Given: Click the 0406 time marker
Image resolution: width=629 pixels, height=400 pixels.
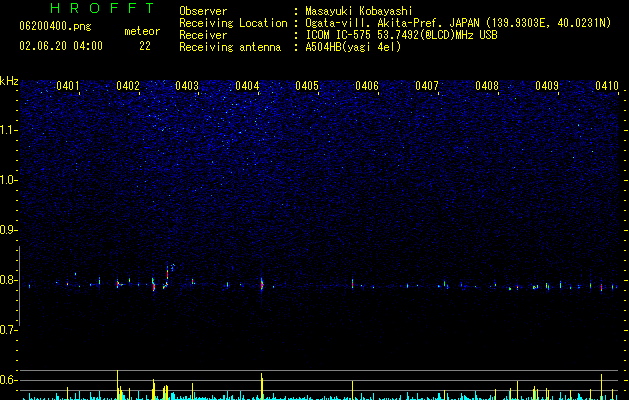Looking at the screenshot, I should pyautogui.click(x=367, y=86).
